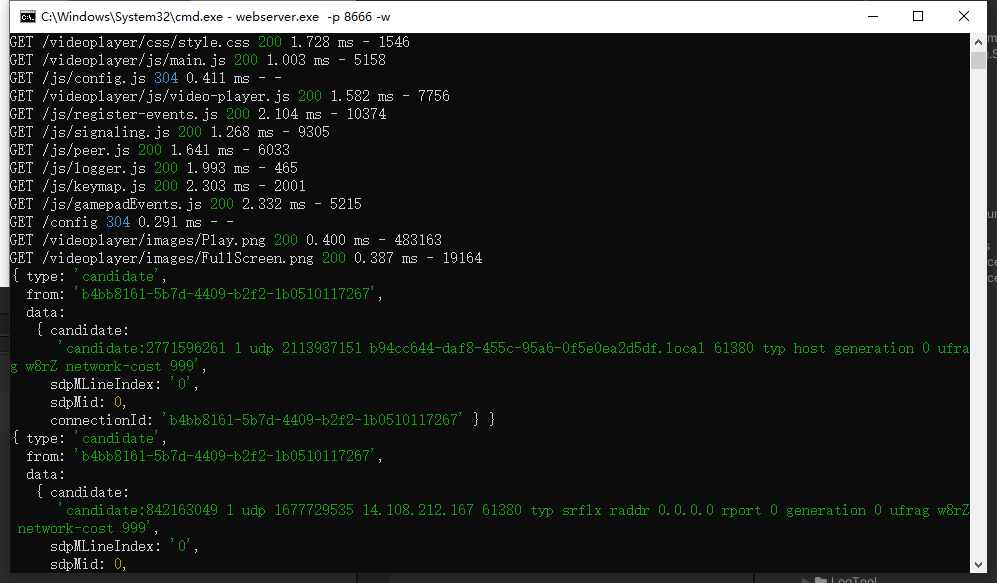Click the byte size 483163

[418, 240]
